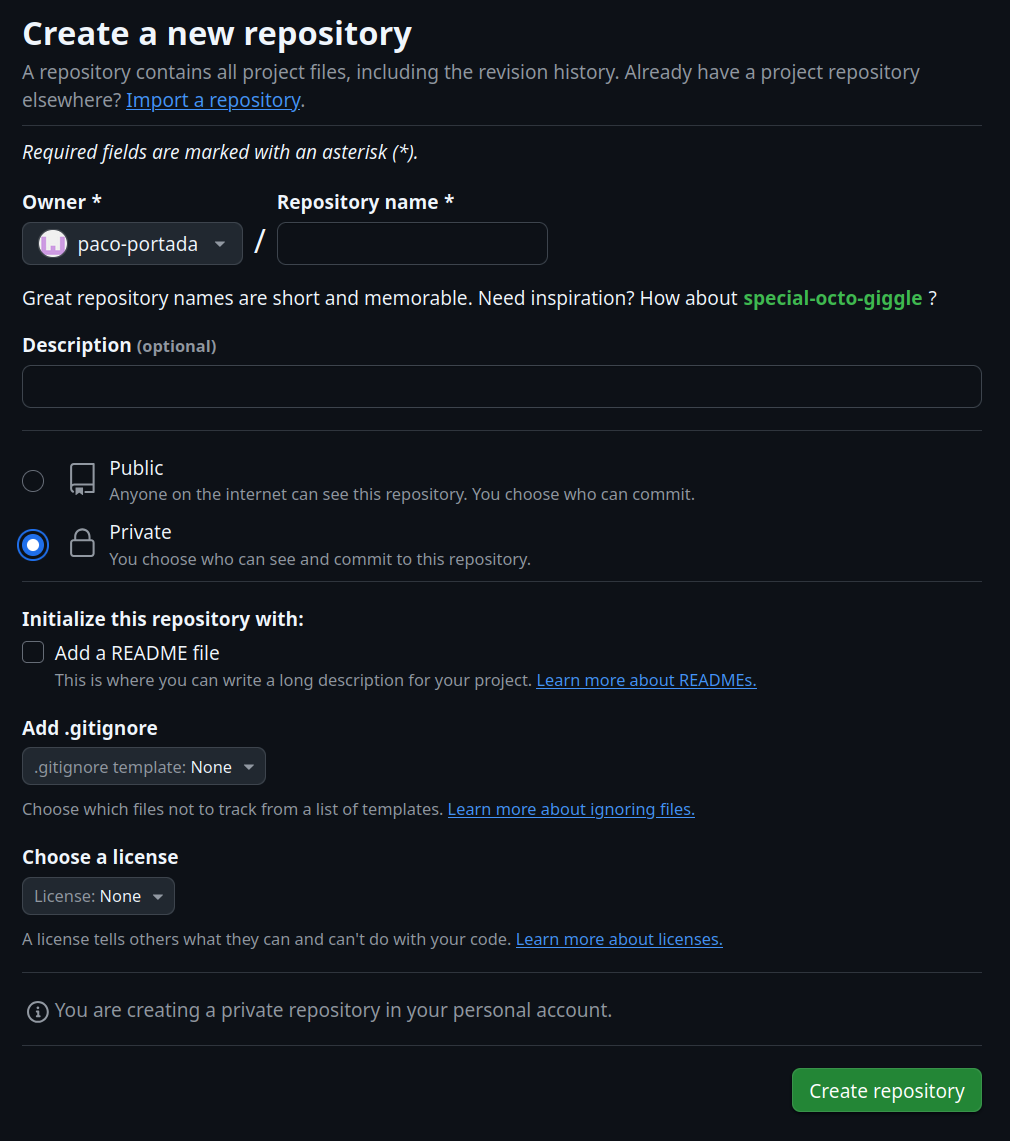1010x1141 pixels.
Task: Click the Private option label text
Action: pyautogui.click(x=140, y=532)
